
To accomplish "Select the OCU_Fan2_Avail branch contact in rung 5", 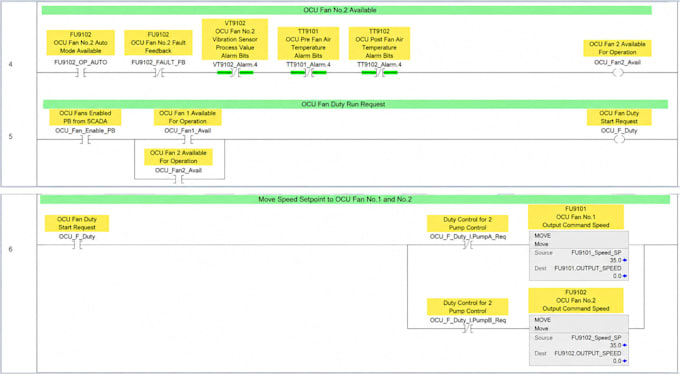I will (178, 179).
